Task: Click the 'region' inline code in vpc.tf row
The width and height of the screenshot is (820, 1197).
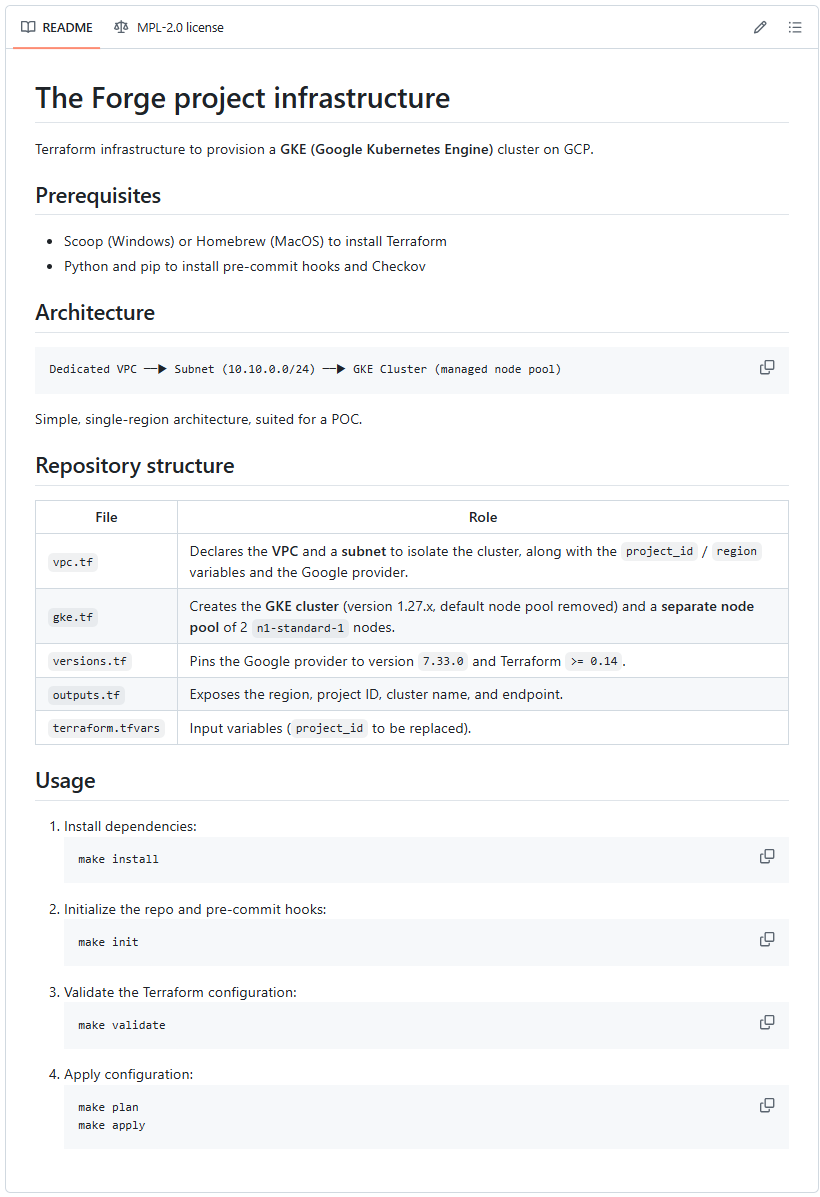Action: pyautogui.click(x=736, y=551)
